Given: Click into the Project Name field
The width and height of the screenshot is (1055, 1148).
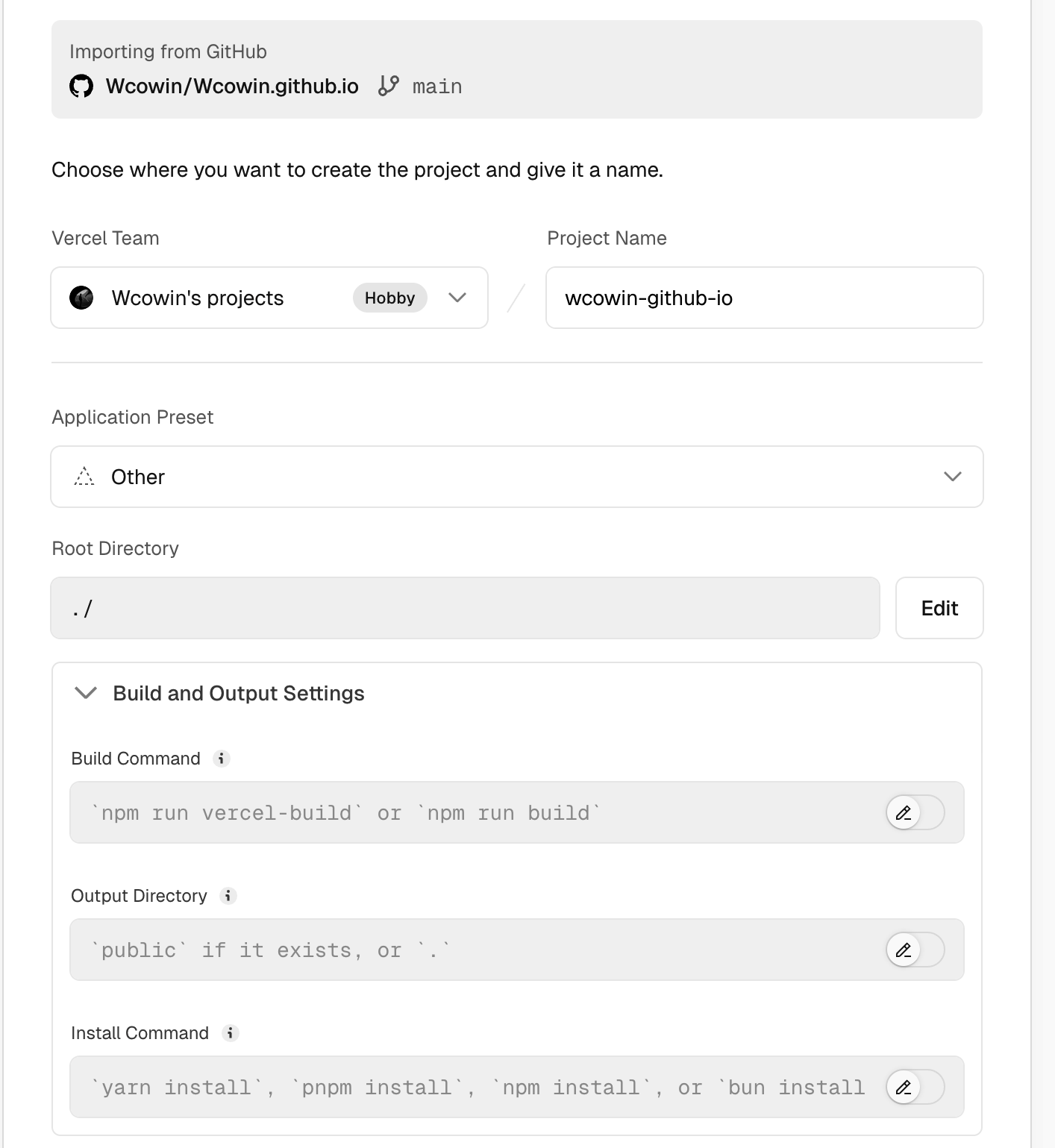Looking at the screenshot, I should click(764, 298).
